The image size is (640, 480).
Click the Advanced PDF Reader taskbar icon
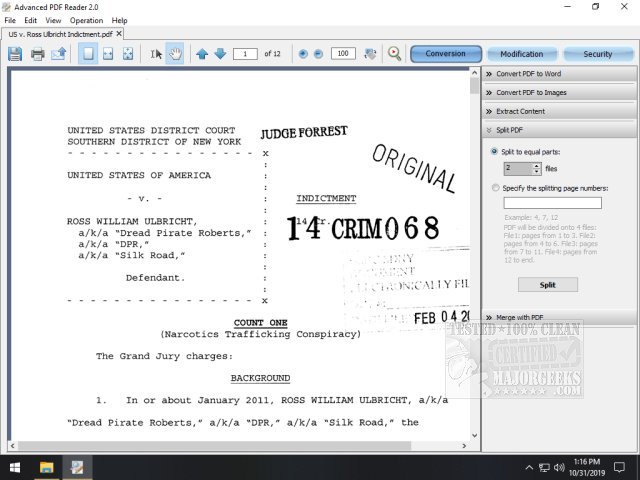77,467
